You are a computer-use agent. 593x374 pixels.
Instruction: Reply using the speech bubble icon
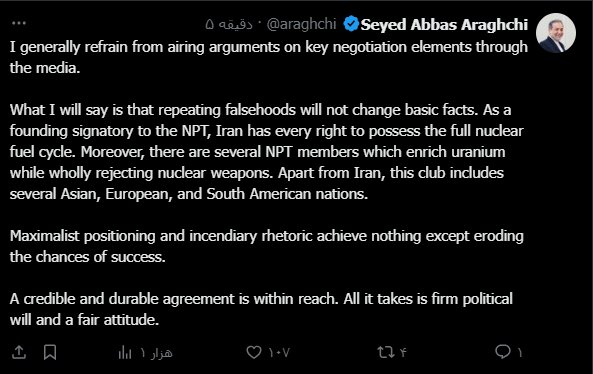pos(503,352)
